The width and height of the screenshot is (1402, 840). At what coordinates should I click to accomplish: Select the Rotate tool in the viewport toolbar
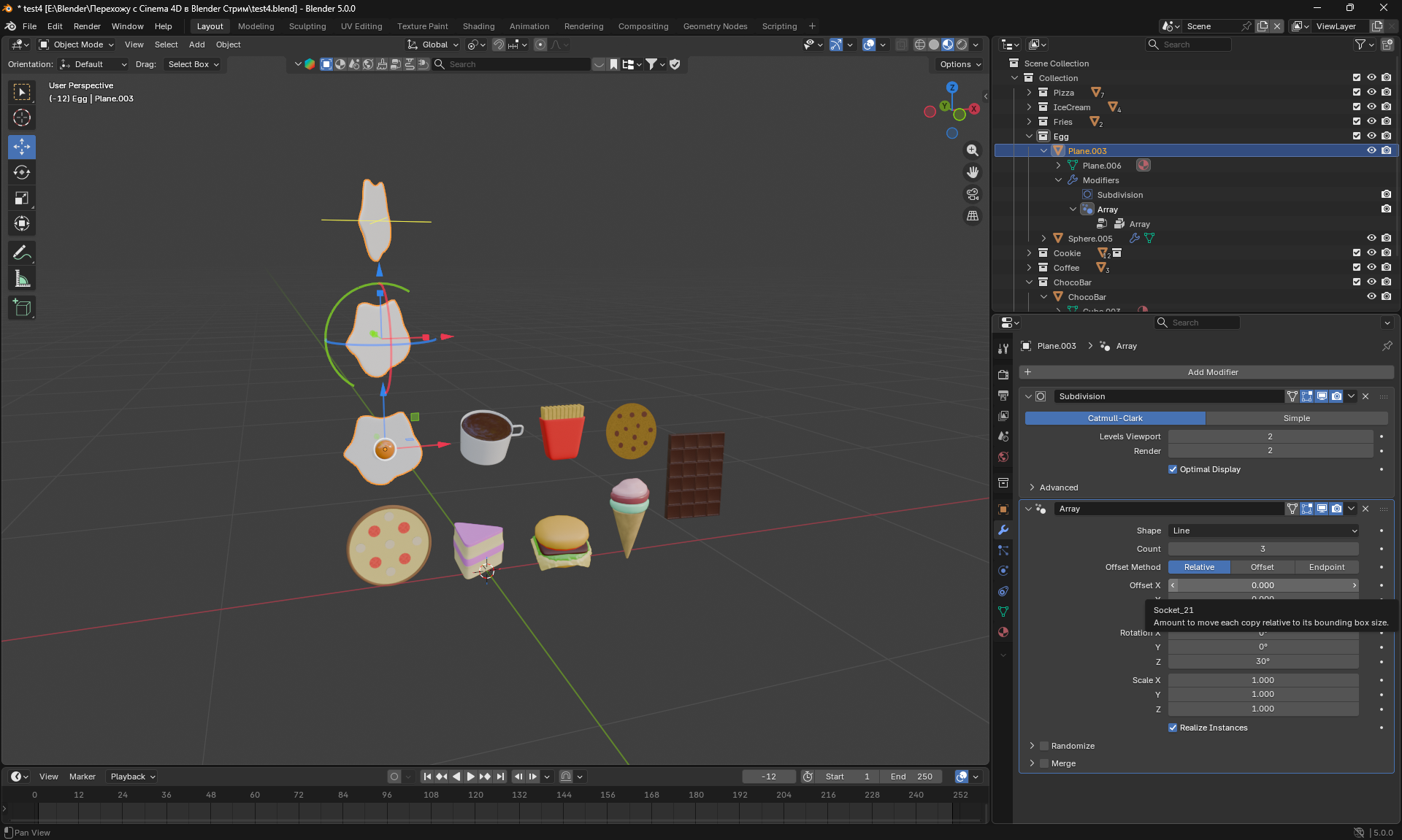click(x=22, y=173)
